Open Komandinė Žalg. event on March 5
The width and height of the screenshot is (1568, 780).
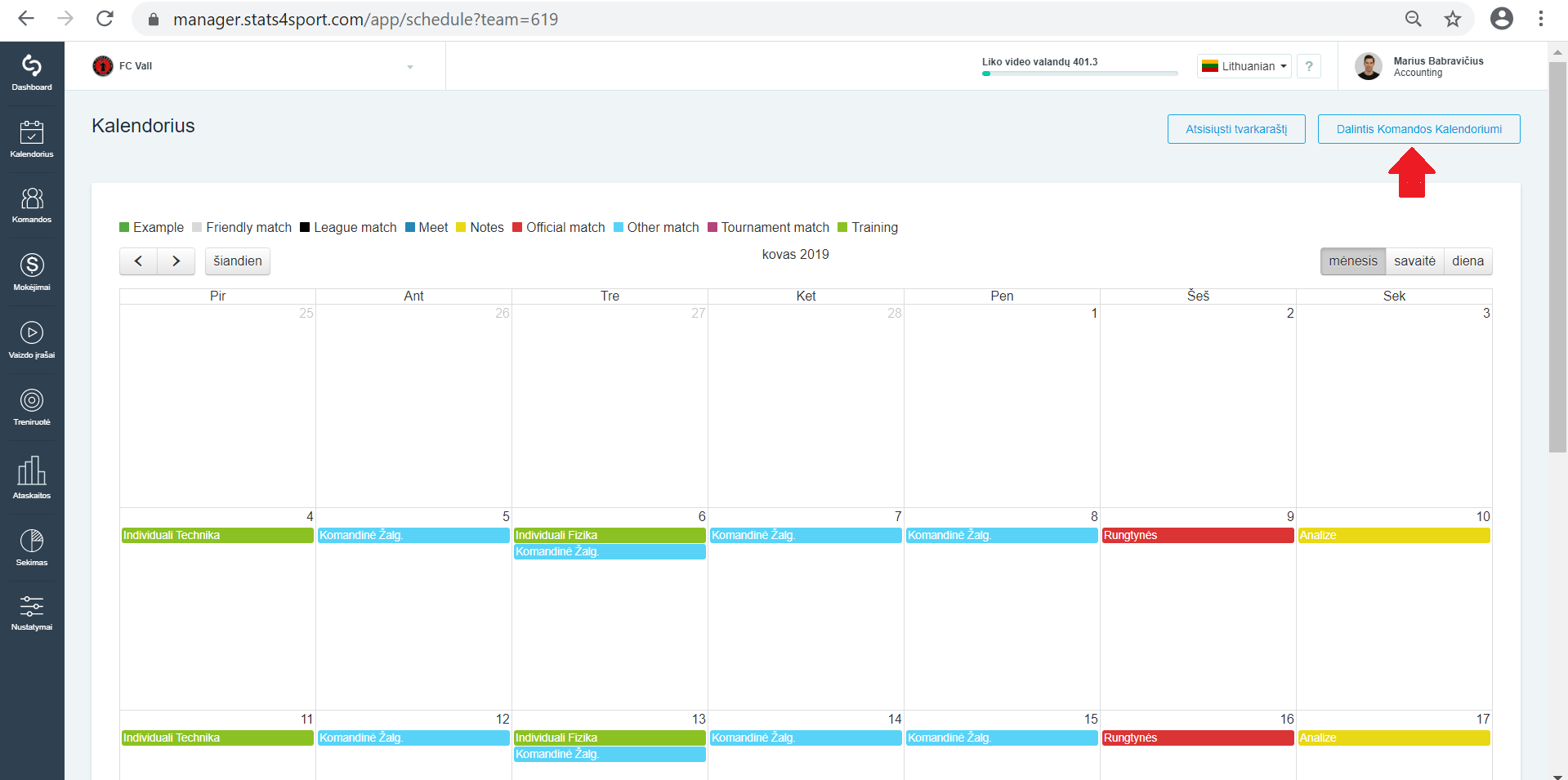pyautogui.click(x=413, y=535)
